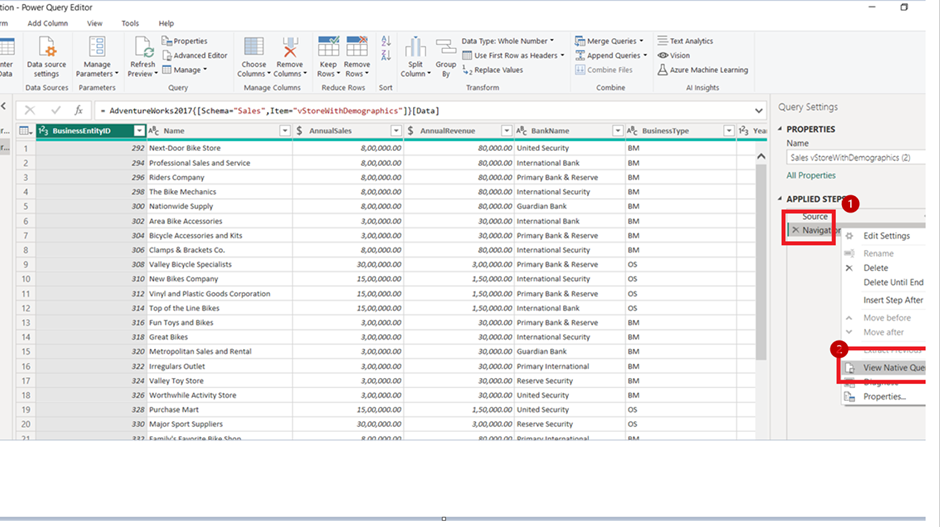
Task: Click the Group By icon
Action: (446, 48)
